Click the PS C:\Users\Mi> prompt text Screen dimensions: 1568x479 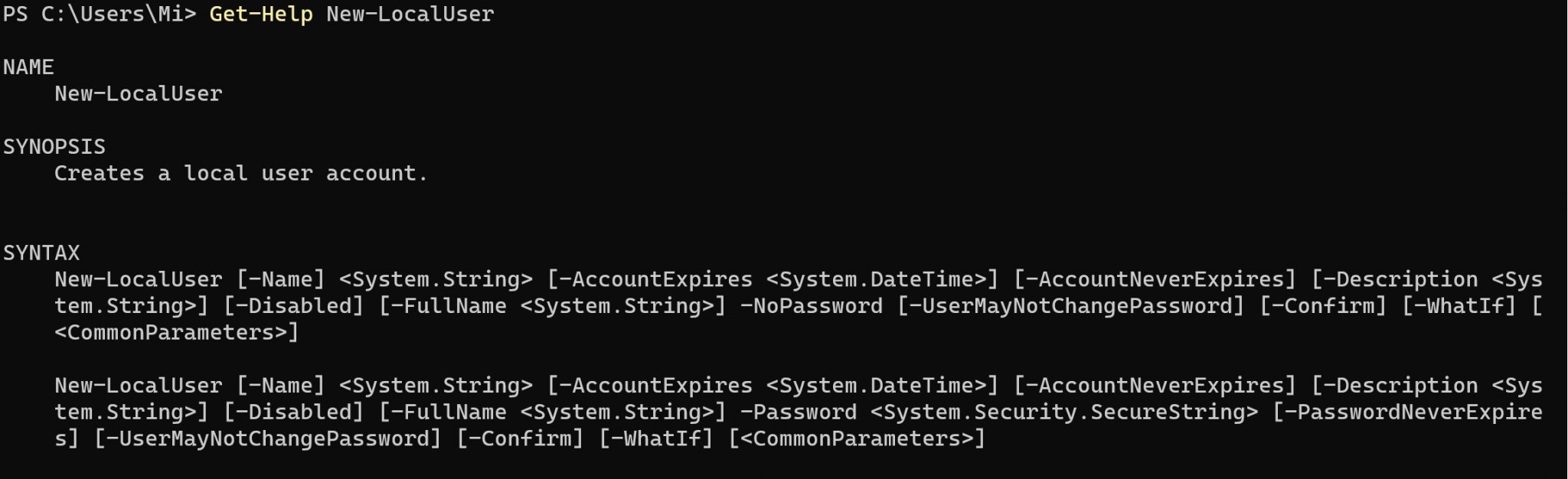pyautogui.click(x=100, y=15)
